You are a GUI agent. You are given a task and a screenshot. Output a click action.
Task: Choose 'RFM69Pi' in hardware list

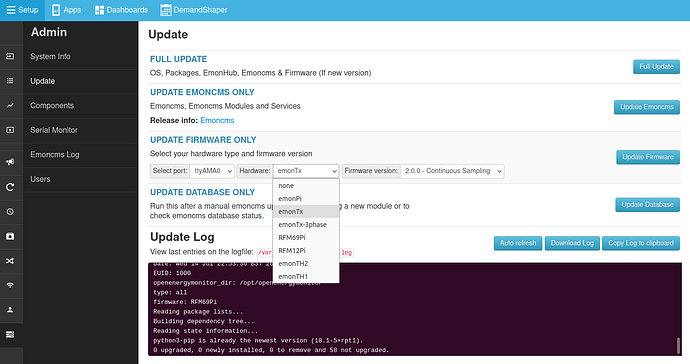pos(306,238)
